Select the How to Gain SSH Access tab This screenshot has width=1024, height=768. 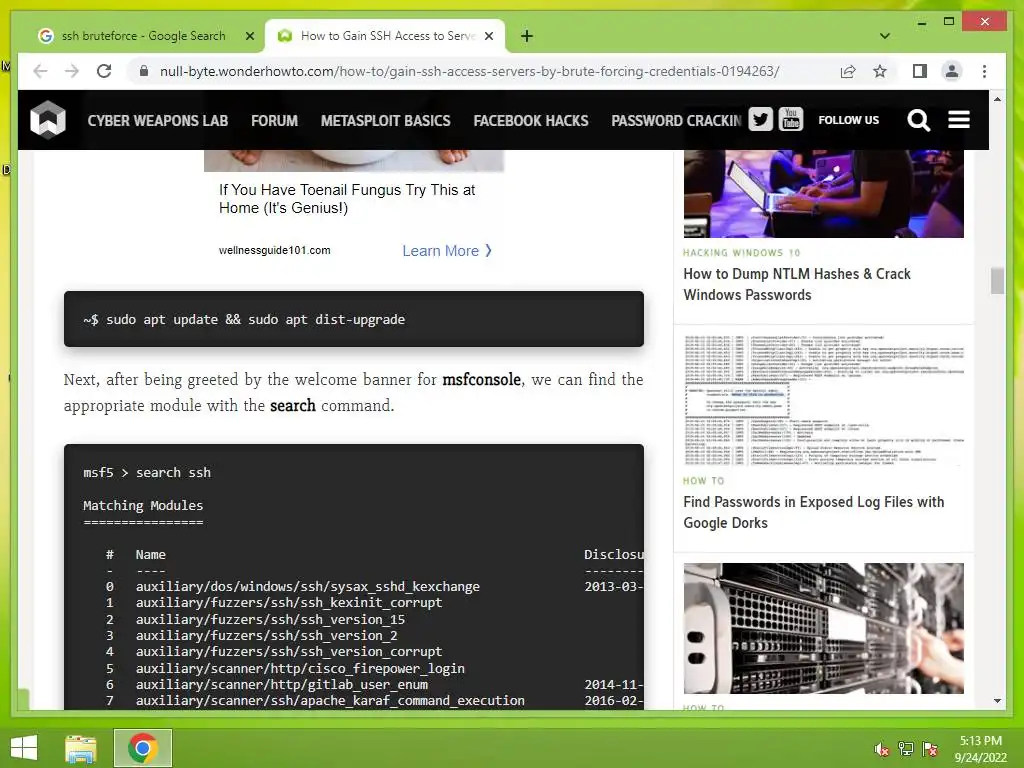click(x=385, y=36)
